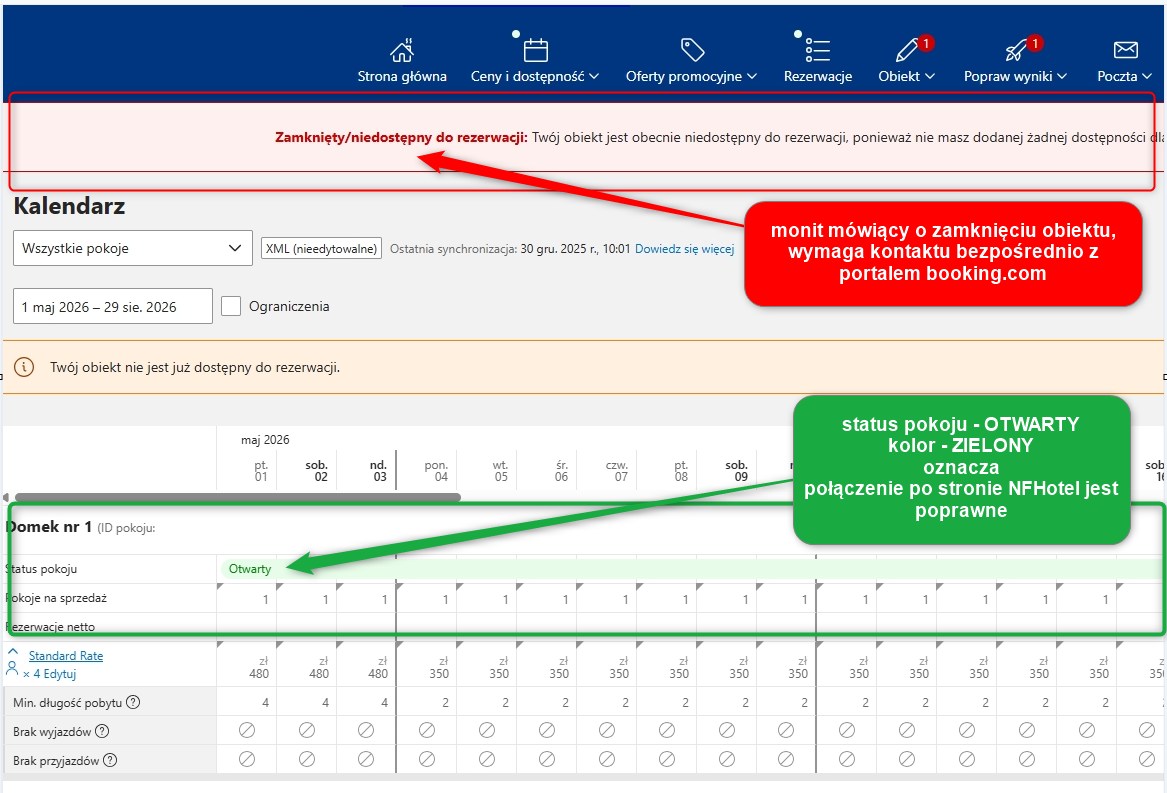Click the list icon above Rezerwacje

[817, 50]
